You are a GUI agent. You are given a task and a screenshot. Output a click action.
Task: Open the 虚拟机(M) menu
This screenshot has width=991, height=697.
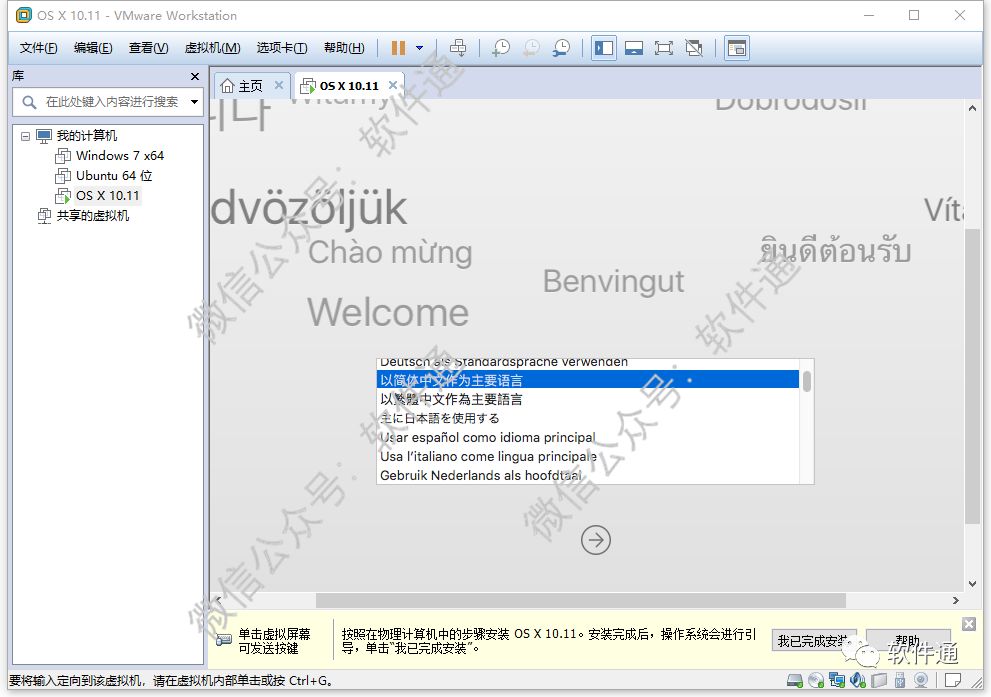tap(212, 48)
